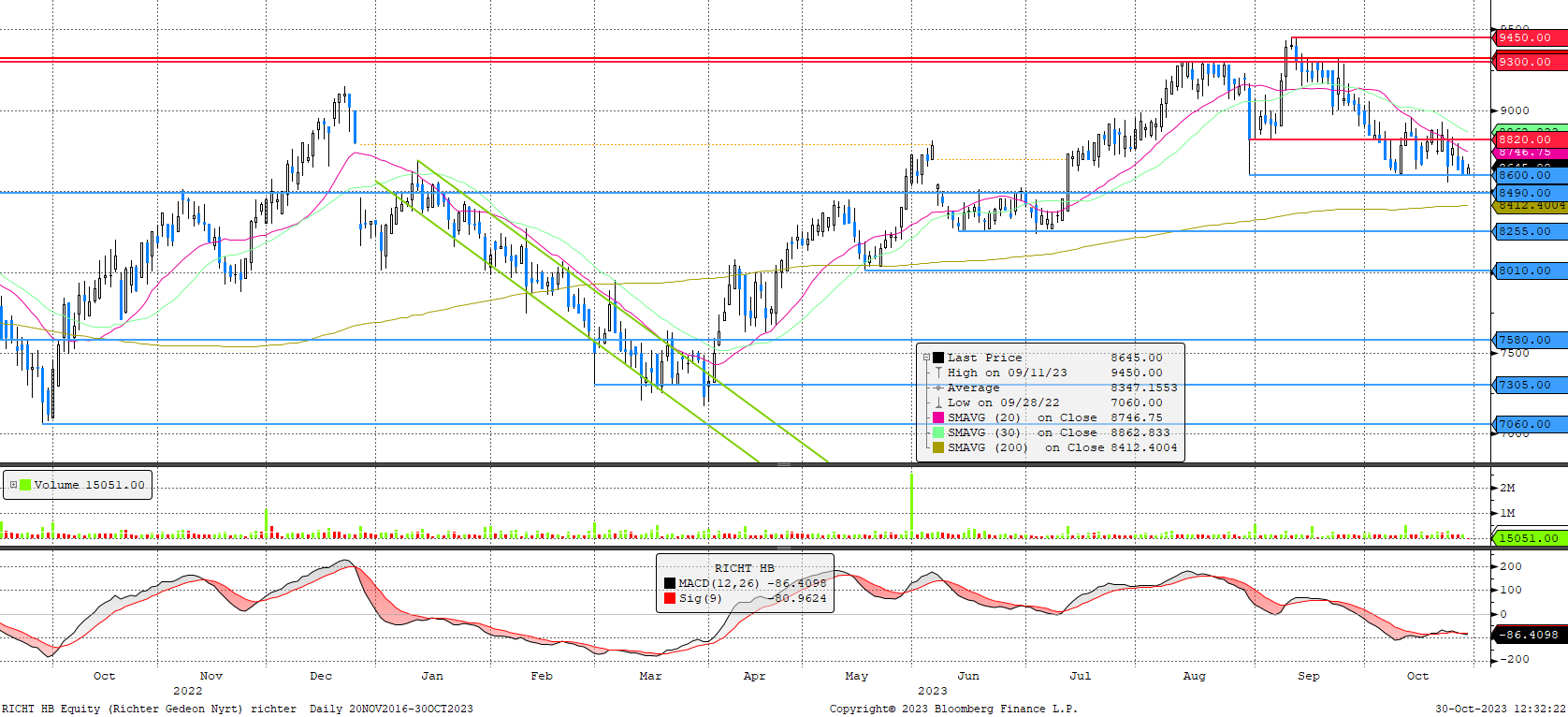The image size is (1568, 717).
Task: Click the Jul label on the time axis
Action: click(1081, 676)
